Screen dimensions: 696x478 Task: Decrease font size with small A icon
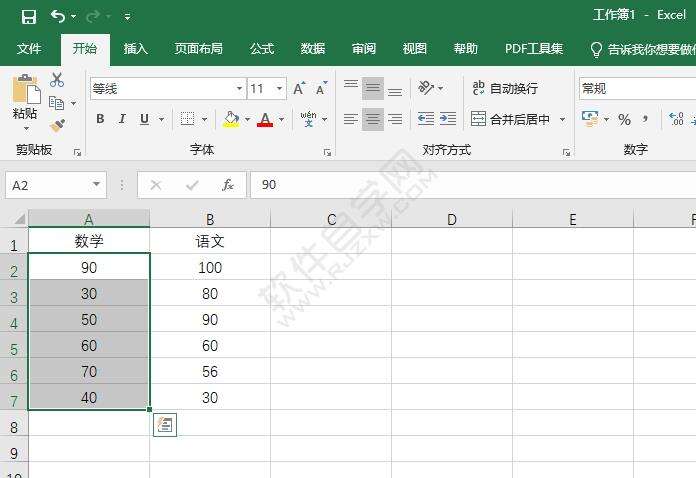coord(321,88)
